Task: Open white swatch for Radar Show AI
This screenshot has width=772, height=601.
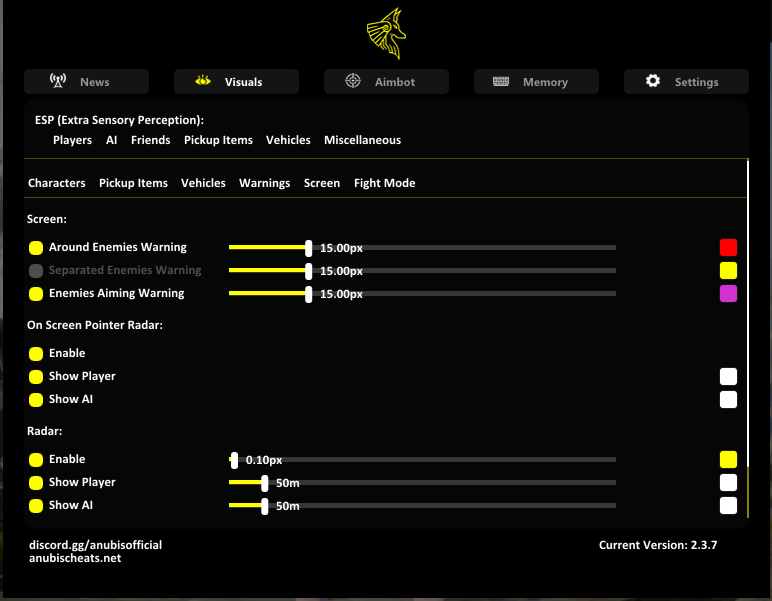Action: 728,506
